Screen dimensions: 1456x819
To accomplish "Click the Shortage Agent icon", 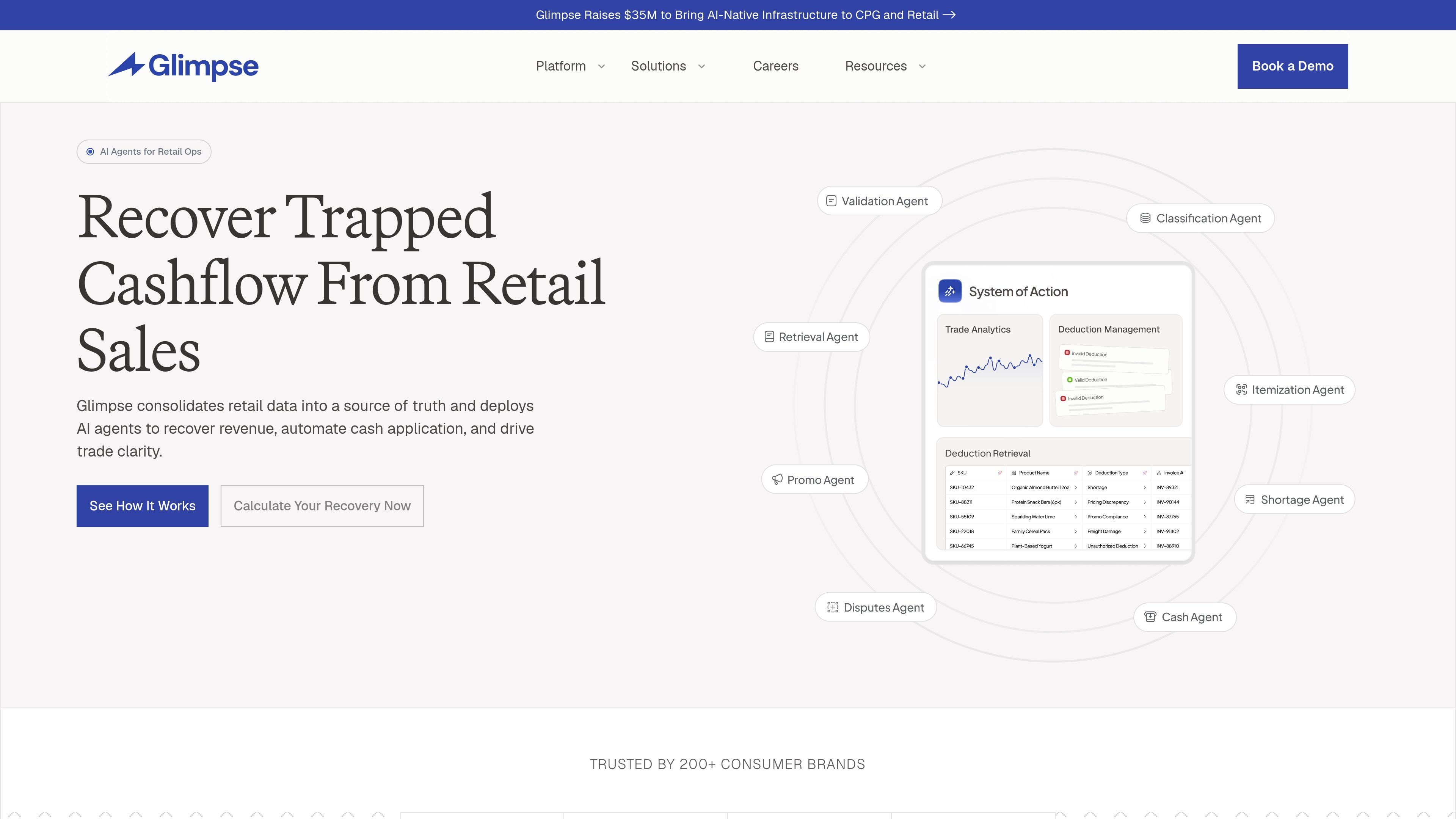I will tap(1250, 500).
